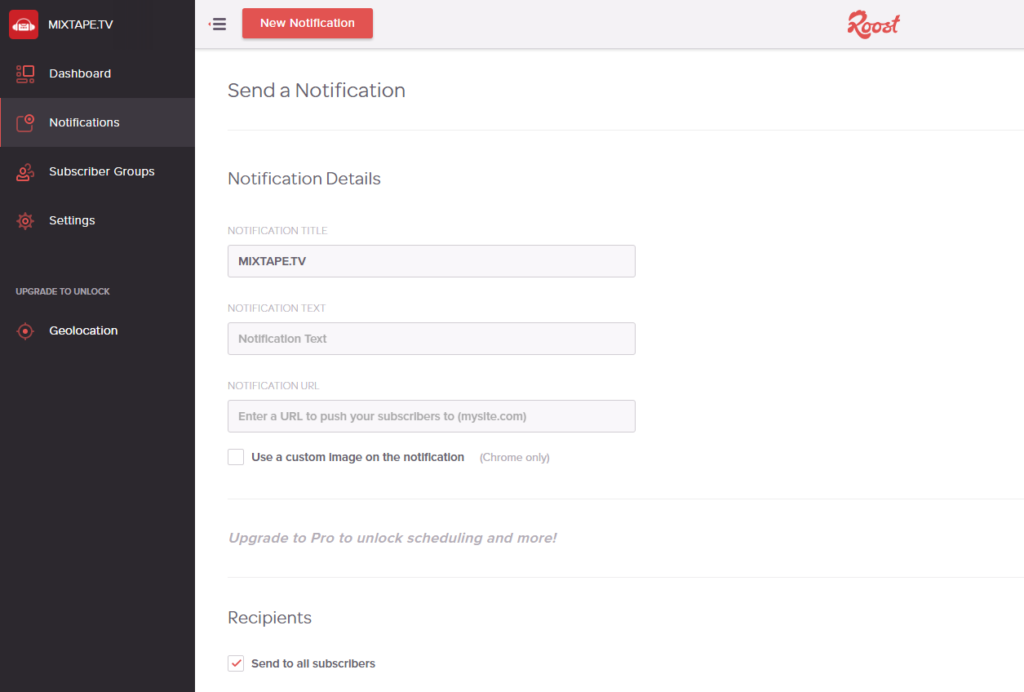
Task: Select the Dashboard icon in sidebar
Action: tap(23, 73)
